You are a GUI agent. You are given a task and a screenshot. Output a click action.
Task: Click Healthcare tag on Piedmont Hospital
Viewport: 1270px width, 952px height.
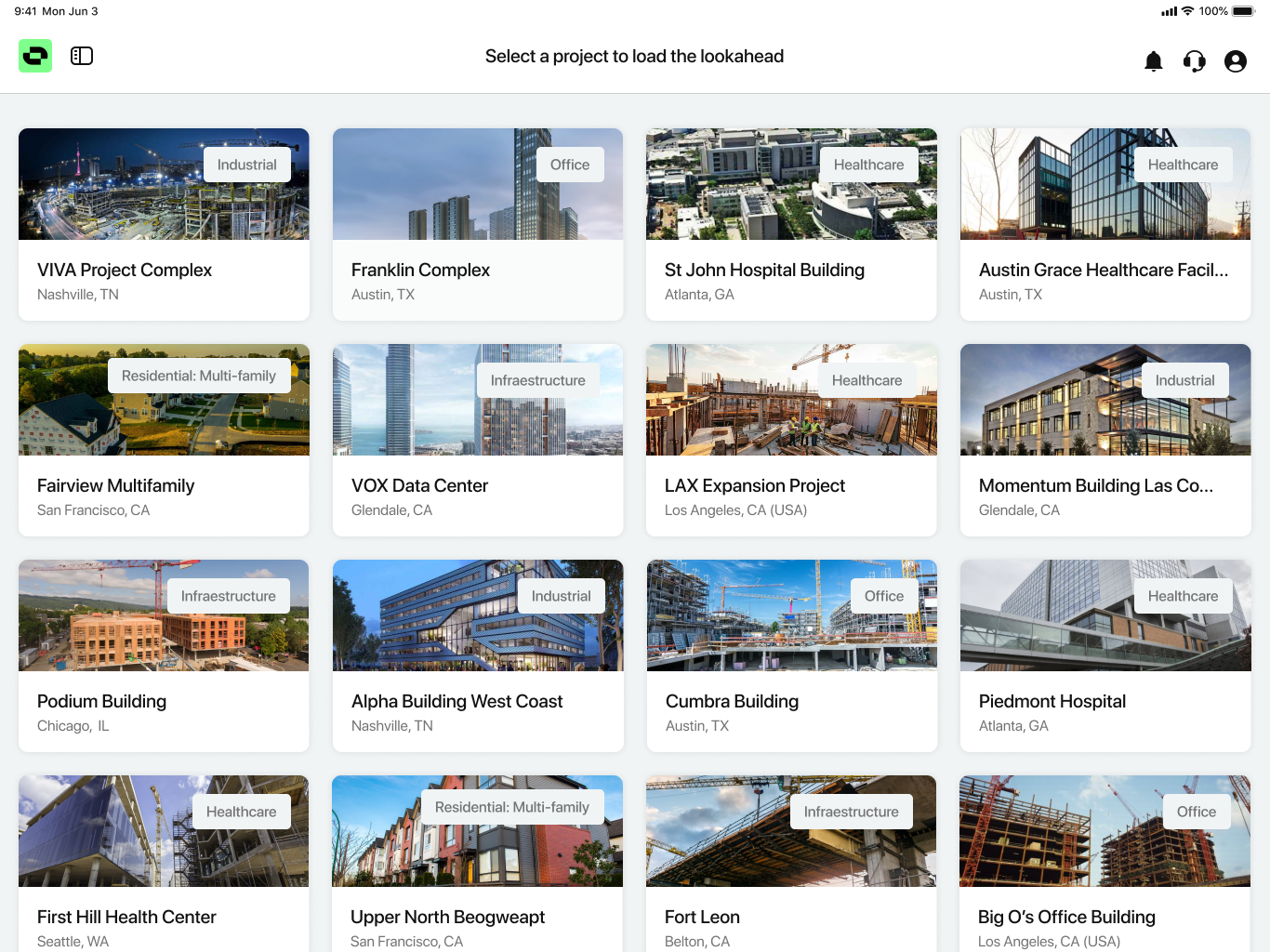(1183, 596)
